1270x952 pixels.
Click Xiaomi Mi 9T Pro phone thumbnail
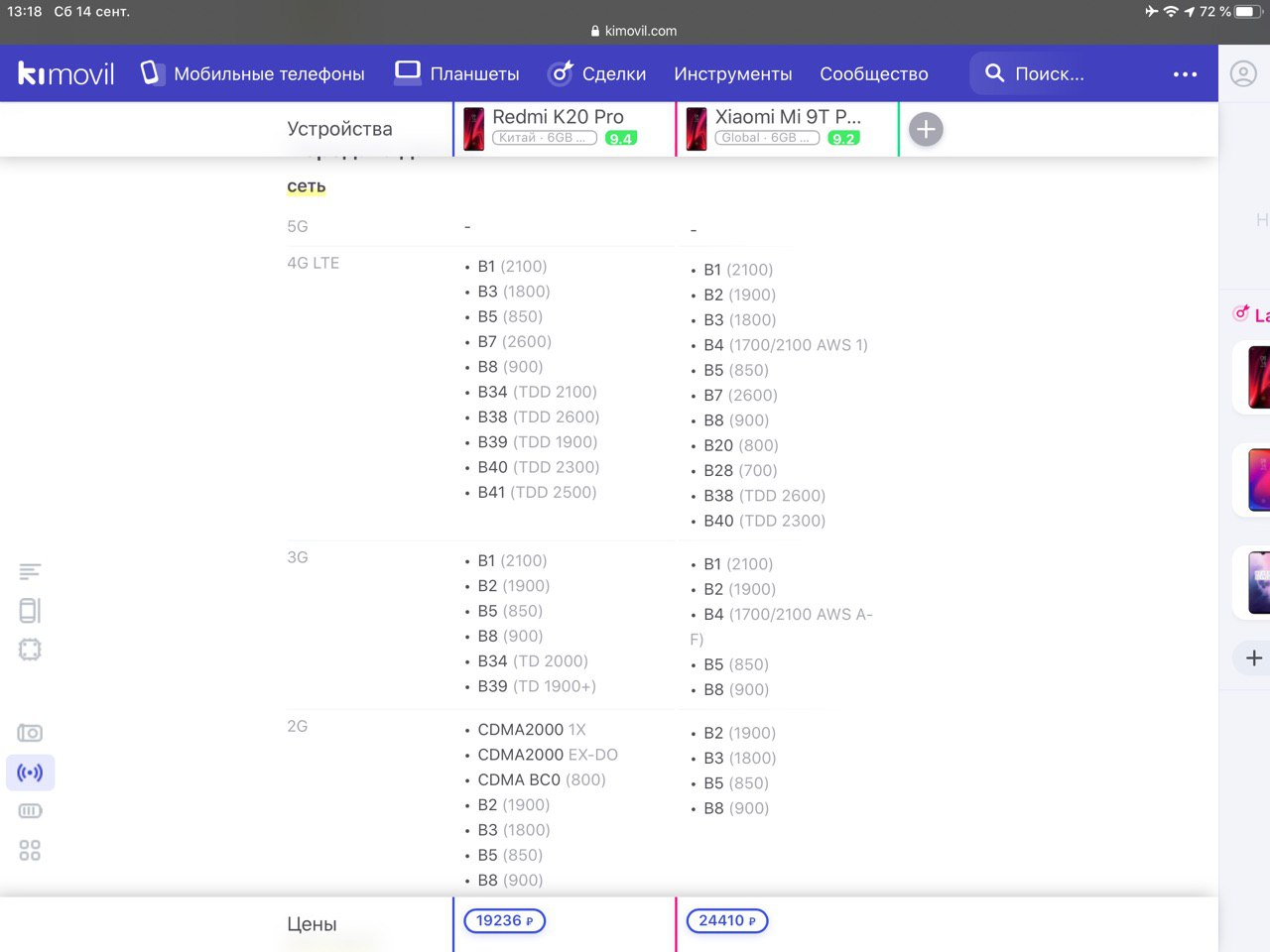(x=697, y=129)
